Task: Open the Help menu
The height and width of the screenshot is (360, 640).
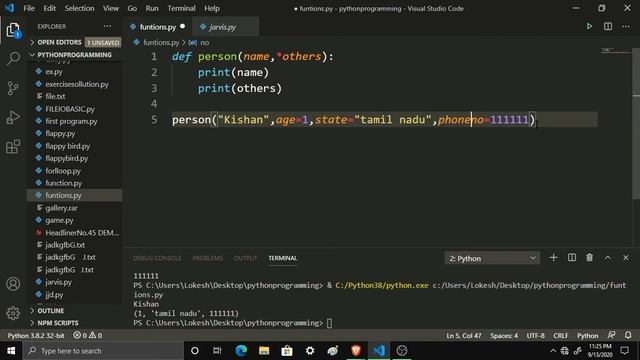Action: click(x=212, y=8)
